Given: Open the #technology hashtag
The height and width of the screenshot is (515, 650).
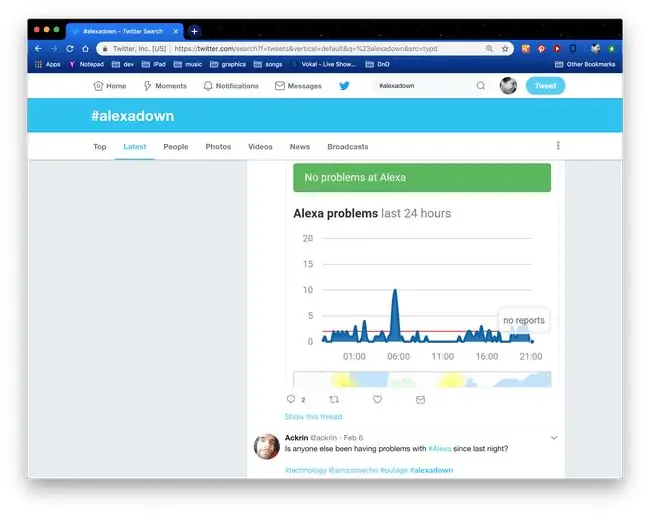Looking at the screenshot, I should [306, 470].
